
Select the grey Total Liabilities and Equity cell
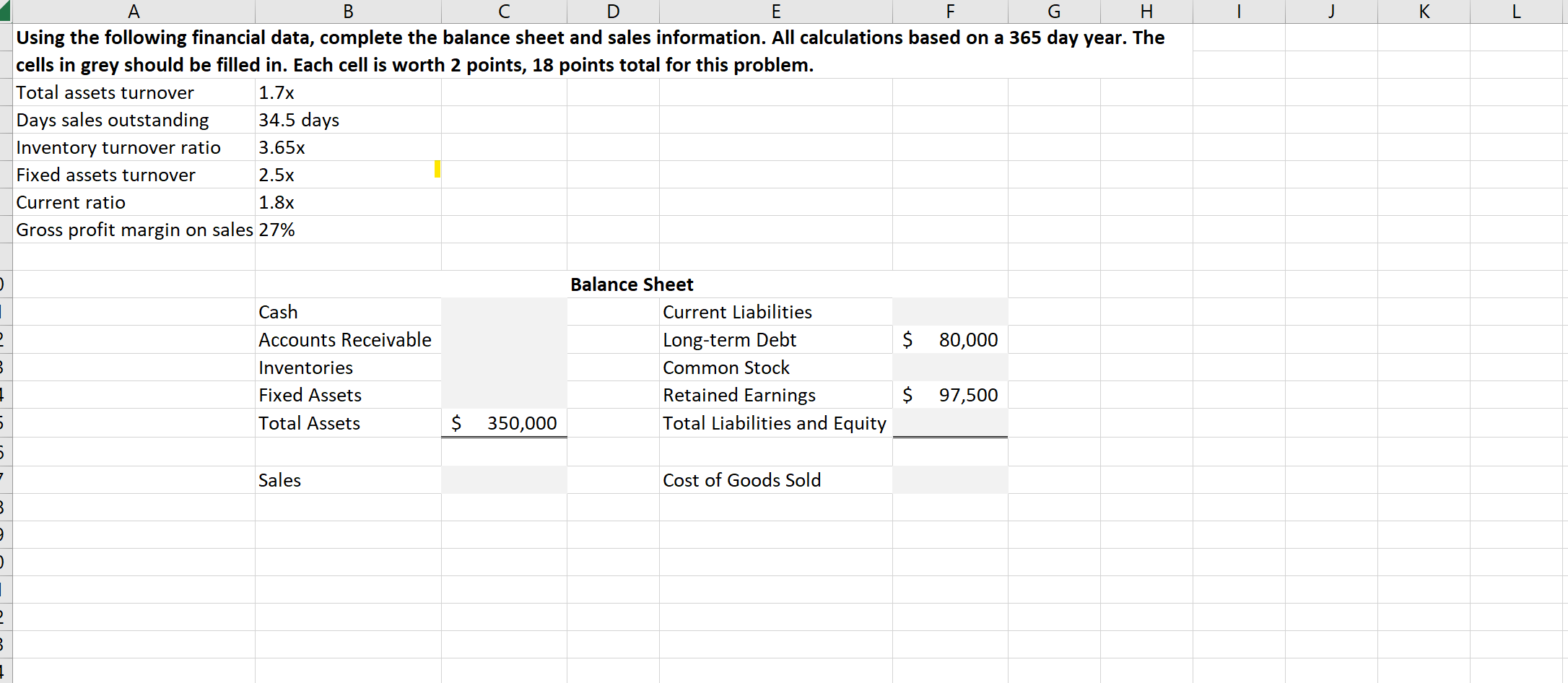click(950, 423)
